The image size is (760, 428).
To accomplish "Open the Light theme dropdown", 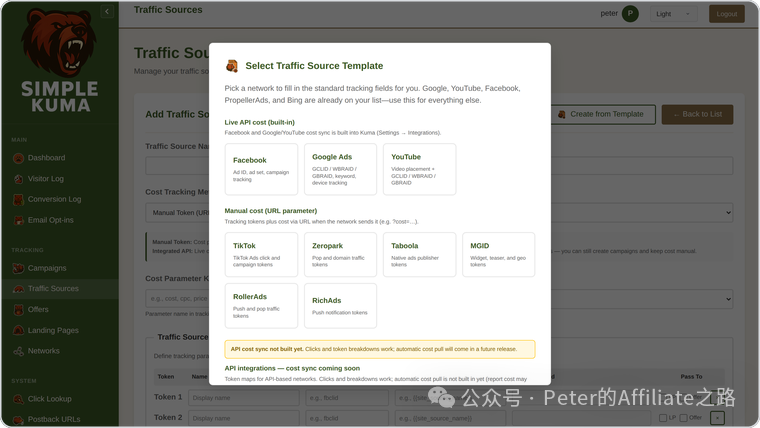I will click(x=673, y=14).
